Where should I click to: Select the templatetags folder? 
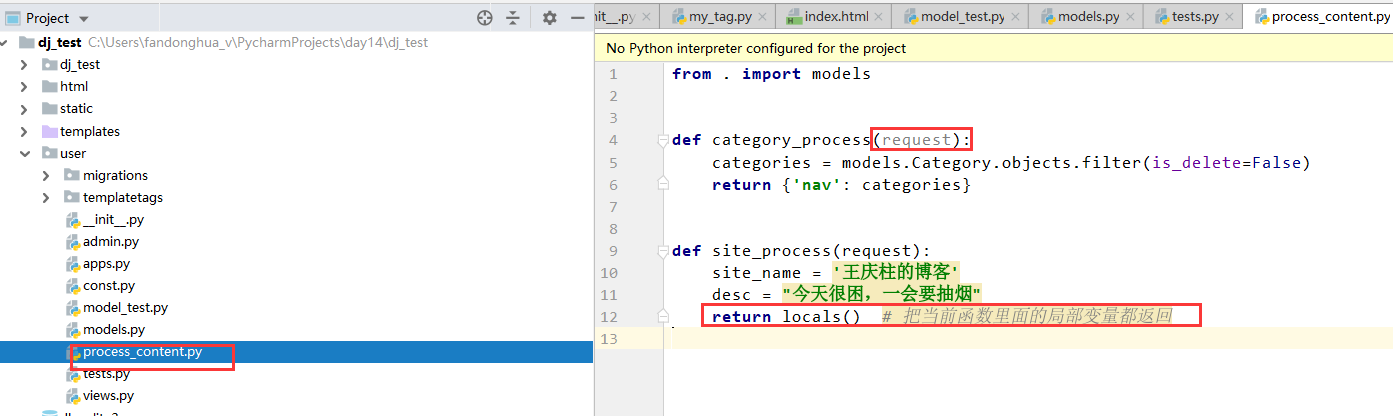(123, 197)
